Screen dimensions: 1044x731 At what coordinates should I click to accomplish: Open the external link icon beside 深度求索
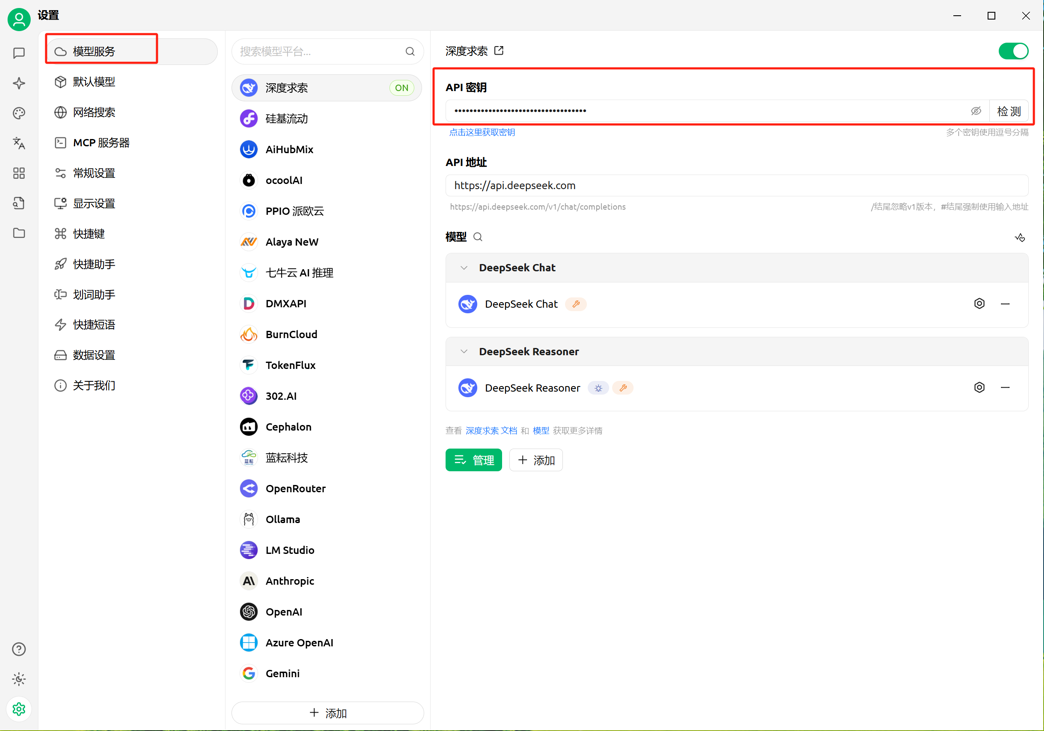(x=499, y=51)
